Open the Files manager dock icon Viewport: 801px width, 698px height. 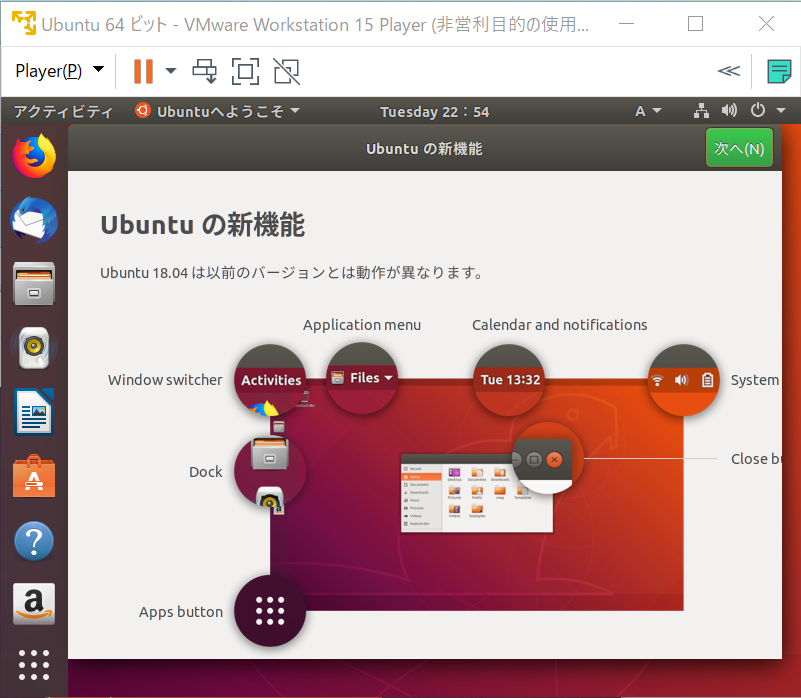point(34,284)
